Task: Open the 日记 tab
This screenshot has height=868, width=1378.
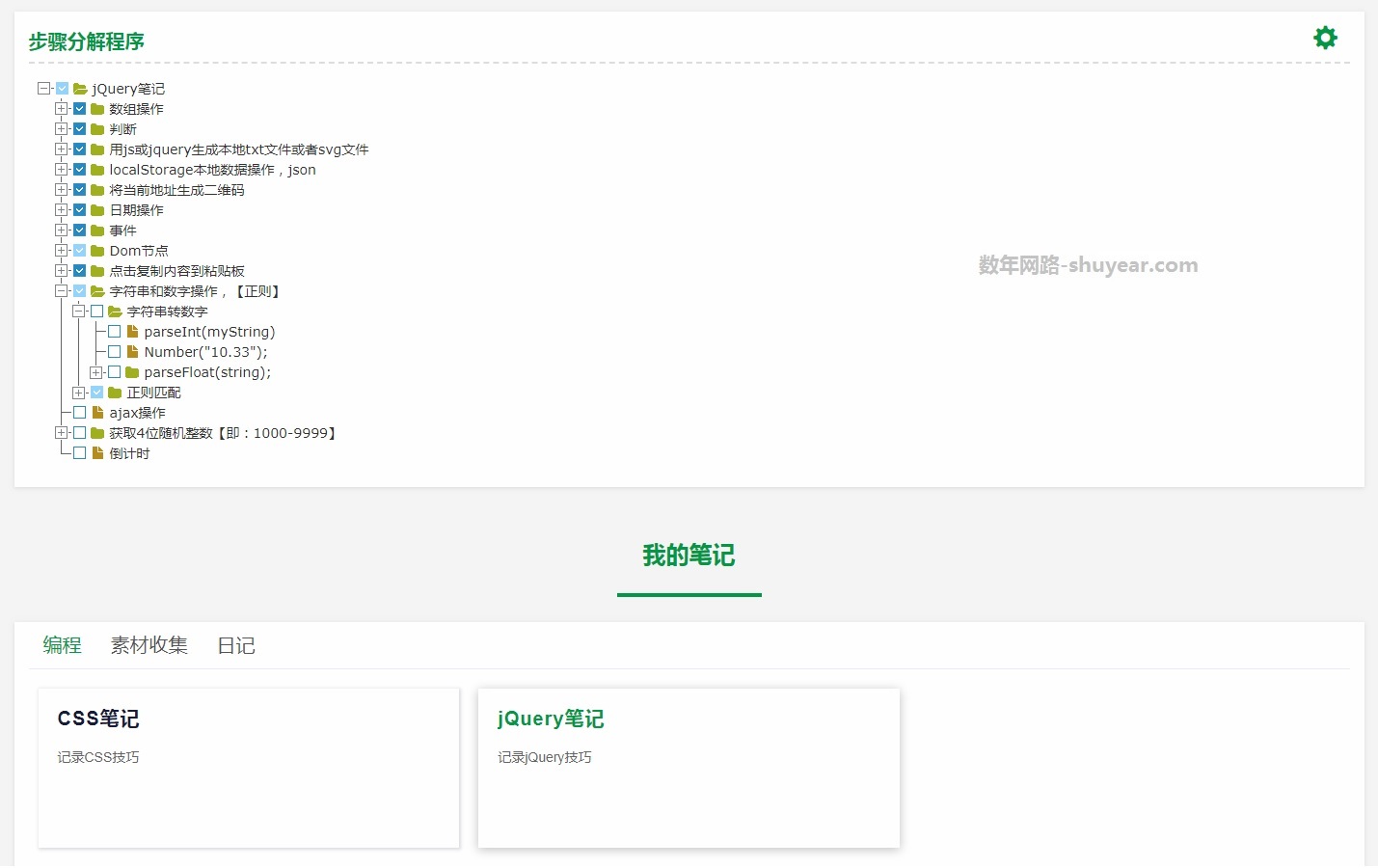Action: [x=236, y=645]
